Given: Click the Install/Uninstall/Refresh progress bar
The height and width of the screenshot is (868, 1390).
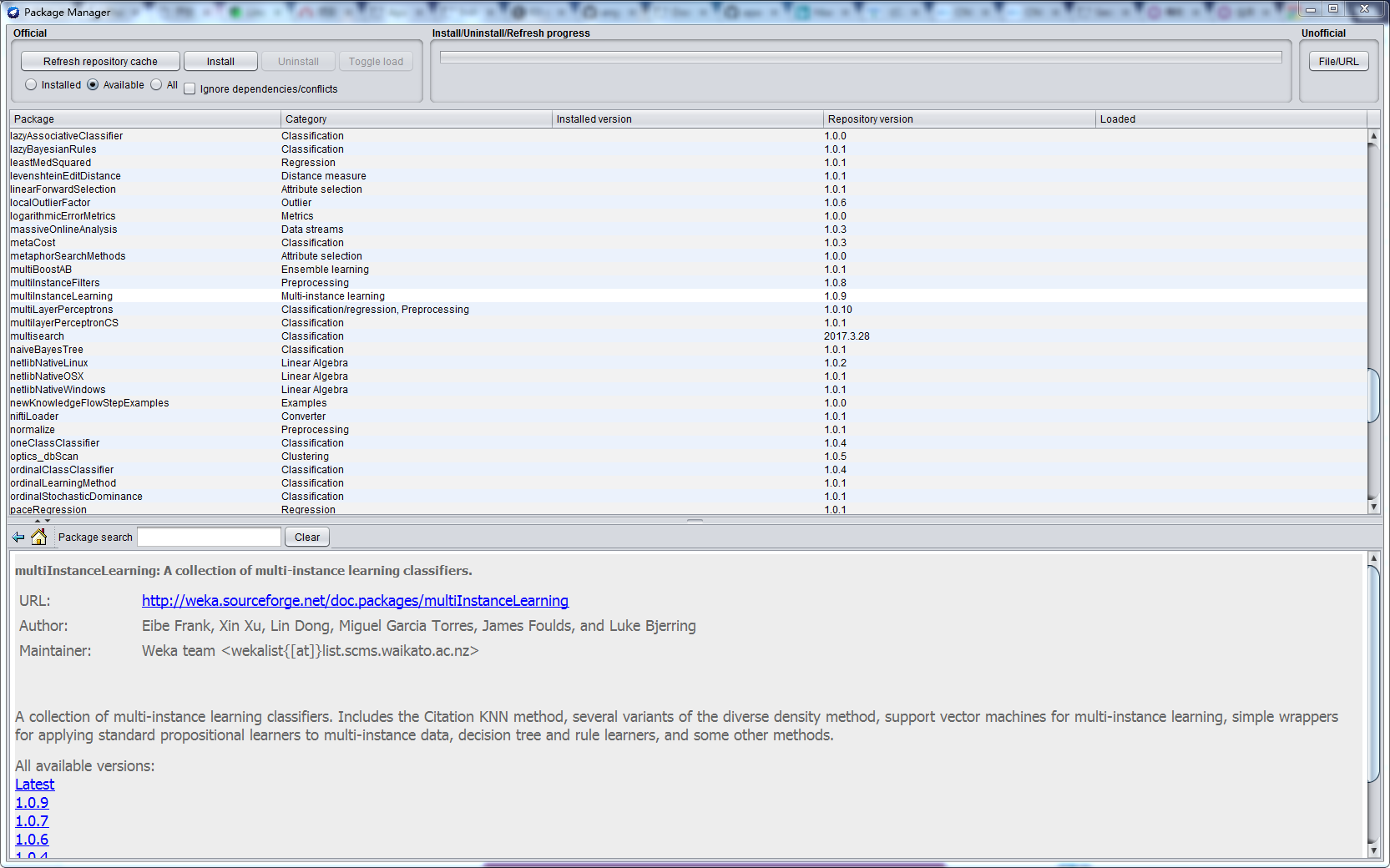Looking at the screenshot, I should [x=860, y=58].
